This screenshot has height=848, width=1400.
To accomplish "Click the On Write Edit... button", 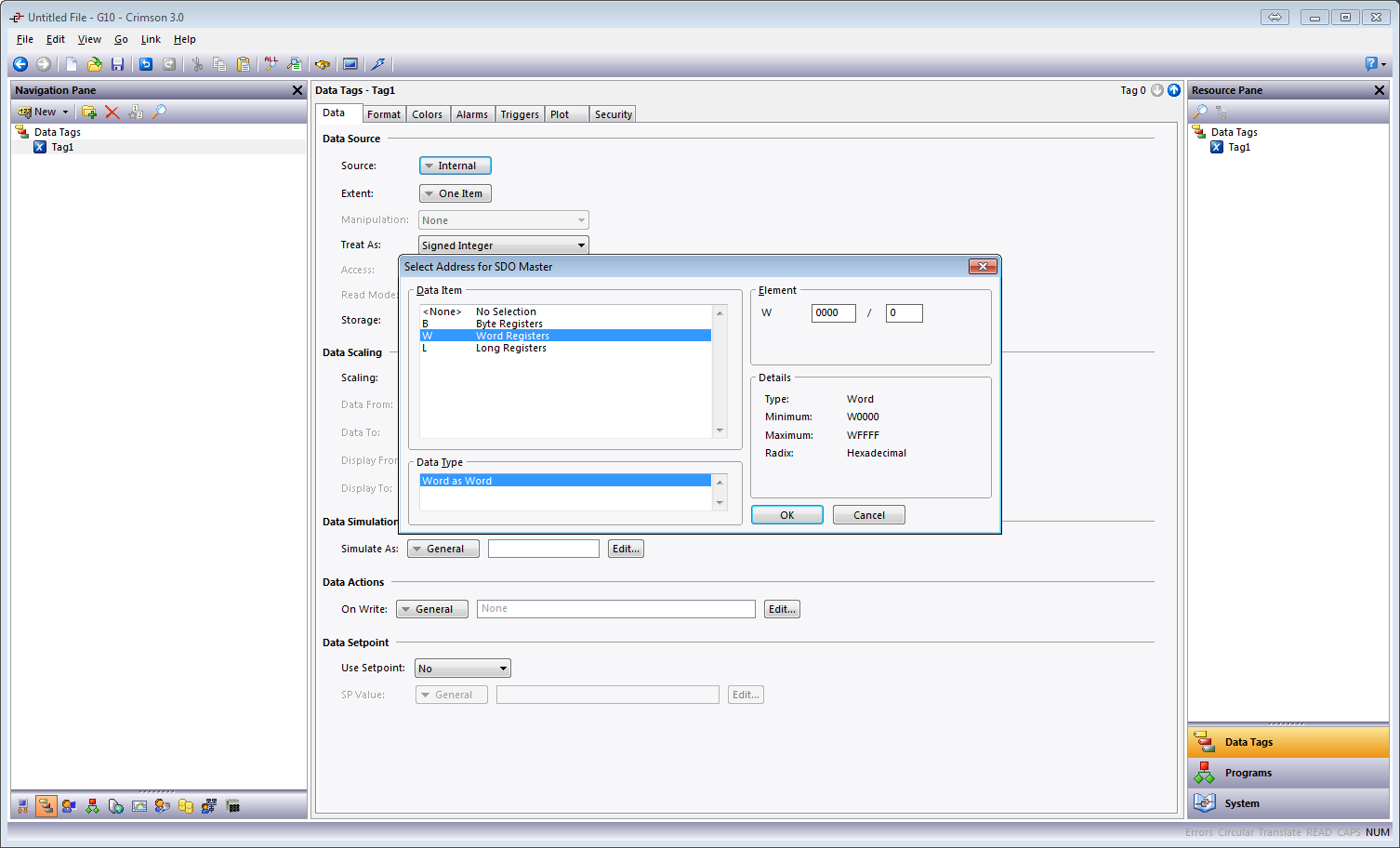I will (x=782, y=609).
